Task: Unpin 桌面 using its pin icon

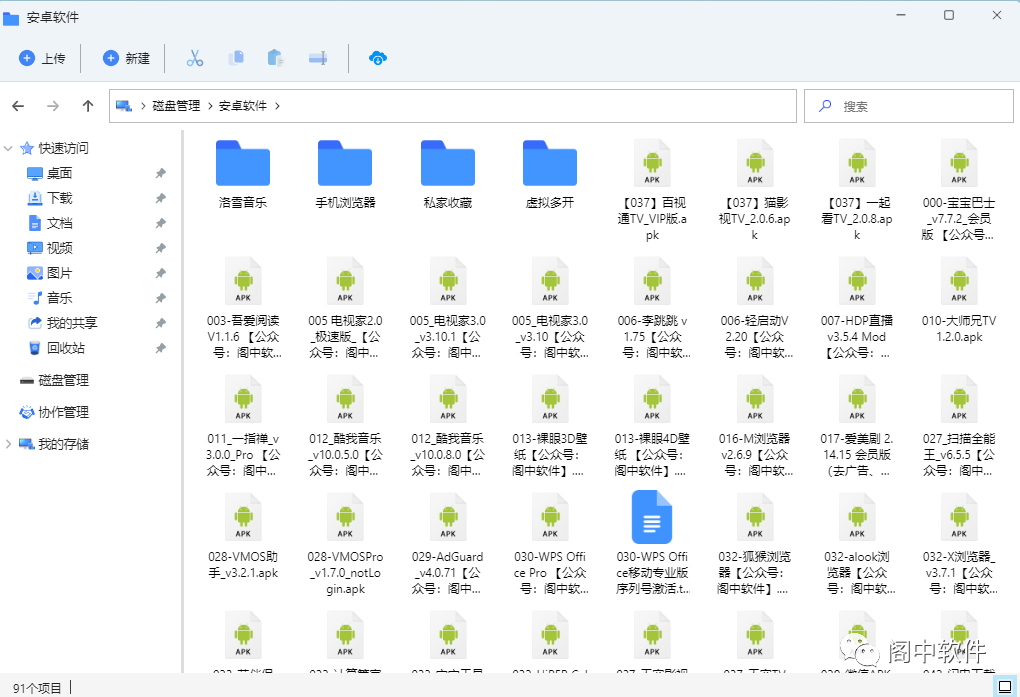Action: 161,173
